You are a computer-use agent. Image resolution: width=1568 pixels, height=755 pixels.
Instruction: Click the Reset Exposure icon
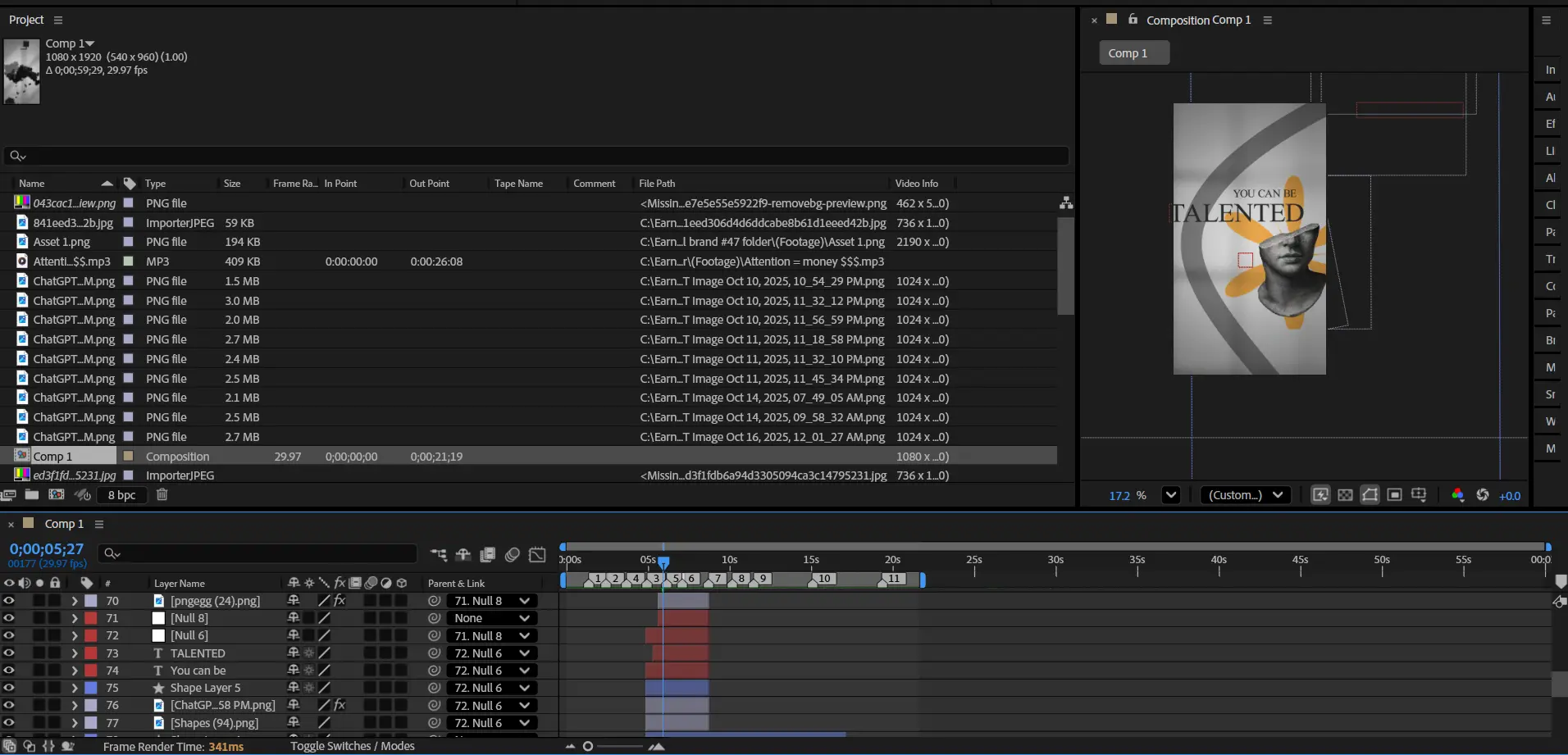pyautogui.click(x=1482, y=495)
